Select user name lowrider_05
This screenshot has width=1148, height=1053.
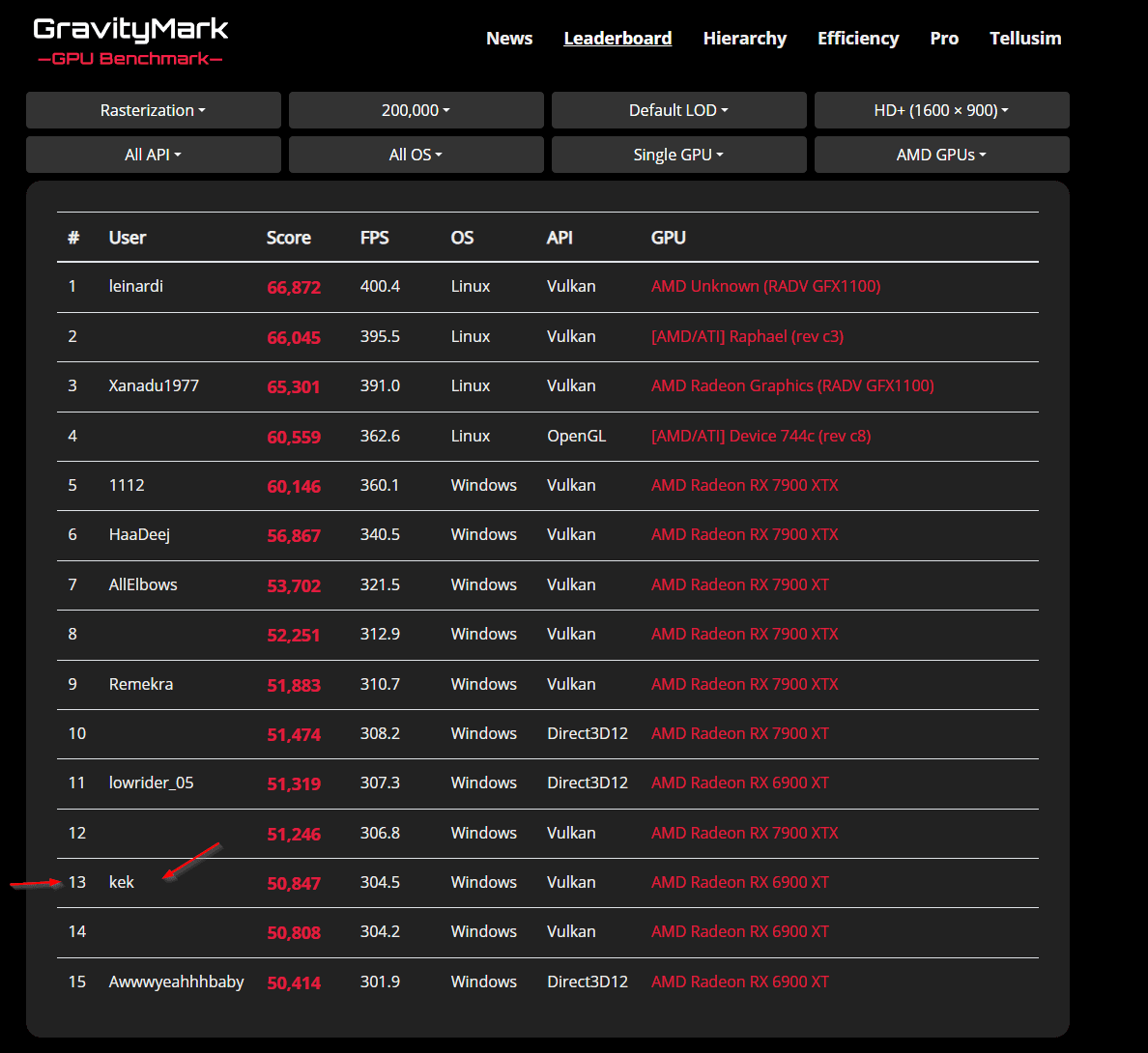pos(152,783)
